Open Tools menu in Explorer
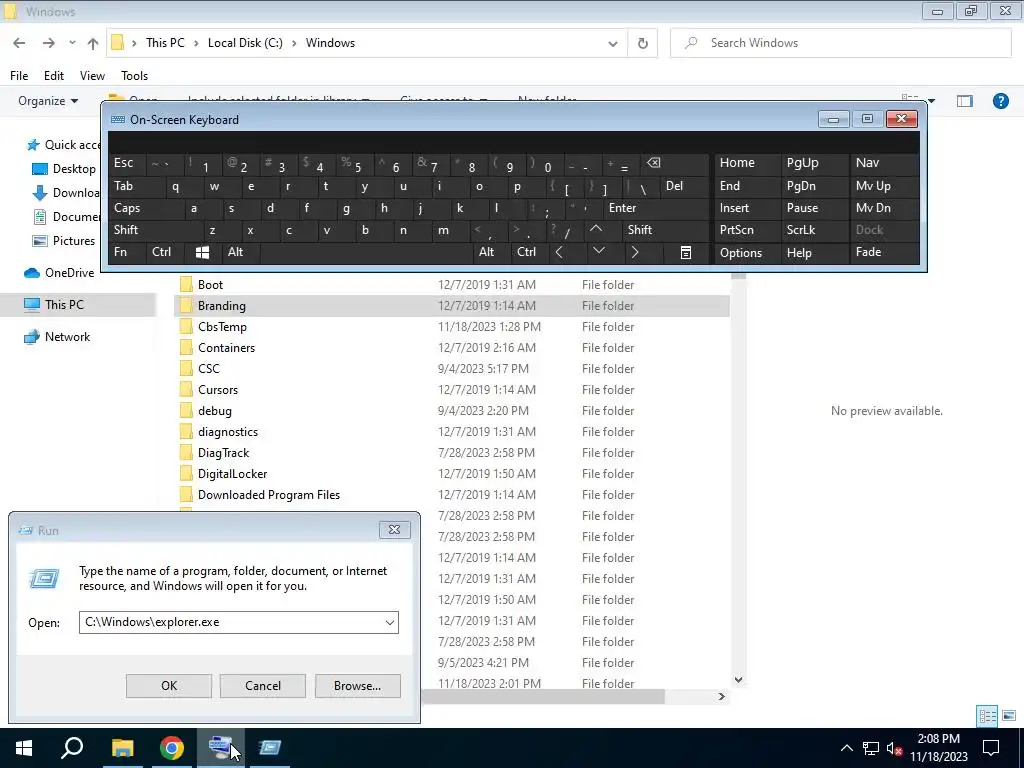Screen dimensions: 1024x768 (x=135, y=76)
